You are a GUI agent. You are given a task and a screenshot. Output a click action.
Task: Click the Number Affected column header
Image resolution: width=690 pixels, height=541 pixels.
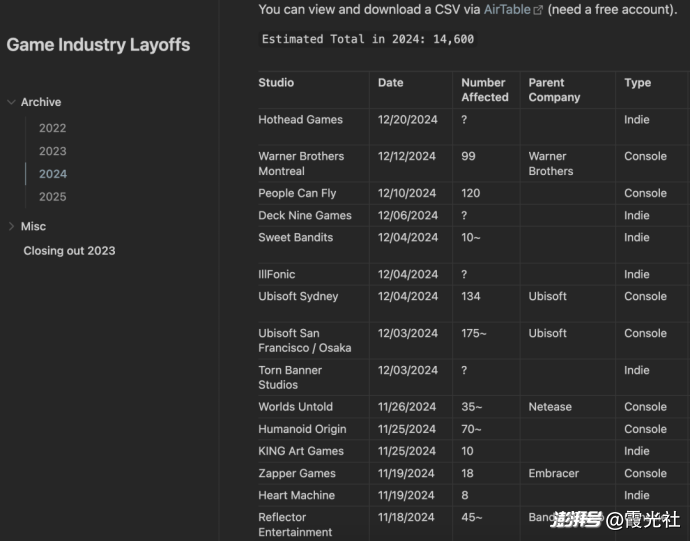tap(485, 90)
